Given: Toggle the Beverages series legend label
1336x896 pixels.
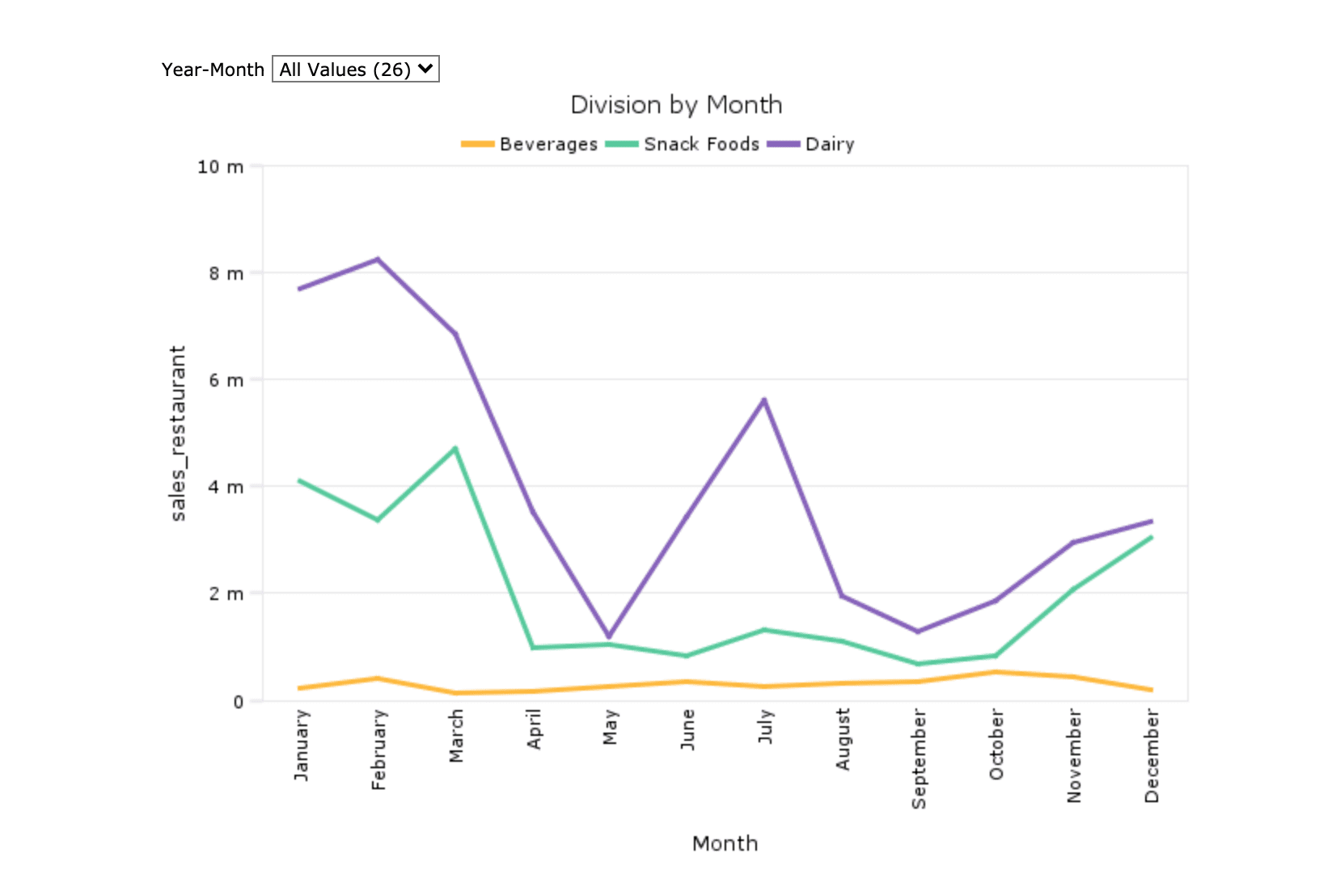Looking at the screenshot, I should 548,144.
